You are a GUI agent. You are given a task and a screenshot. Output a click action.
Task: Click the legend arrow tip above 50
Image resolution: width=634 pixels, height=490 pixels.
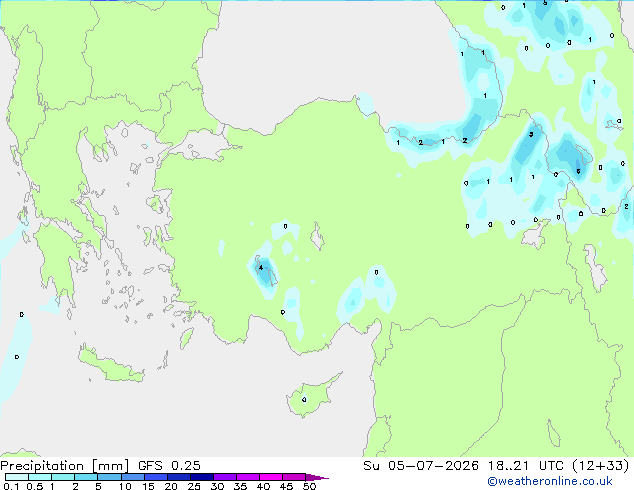click(x=317, y=477)
